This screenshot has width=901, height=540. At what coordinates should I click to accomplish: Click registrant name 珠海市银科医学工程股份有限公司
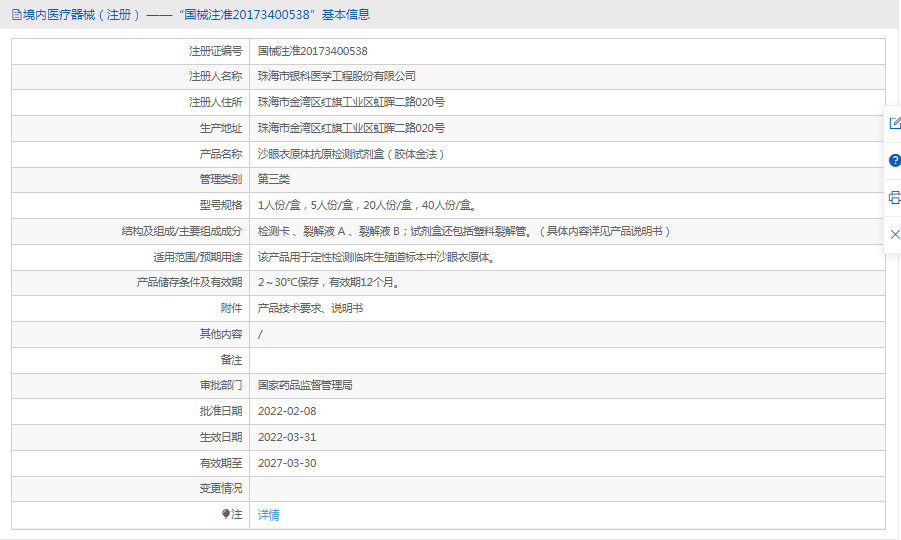[x=336, y=76]
